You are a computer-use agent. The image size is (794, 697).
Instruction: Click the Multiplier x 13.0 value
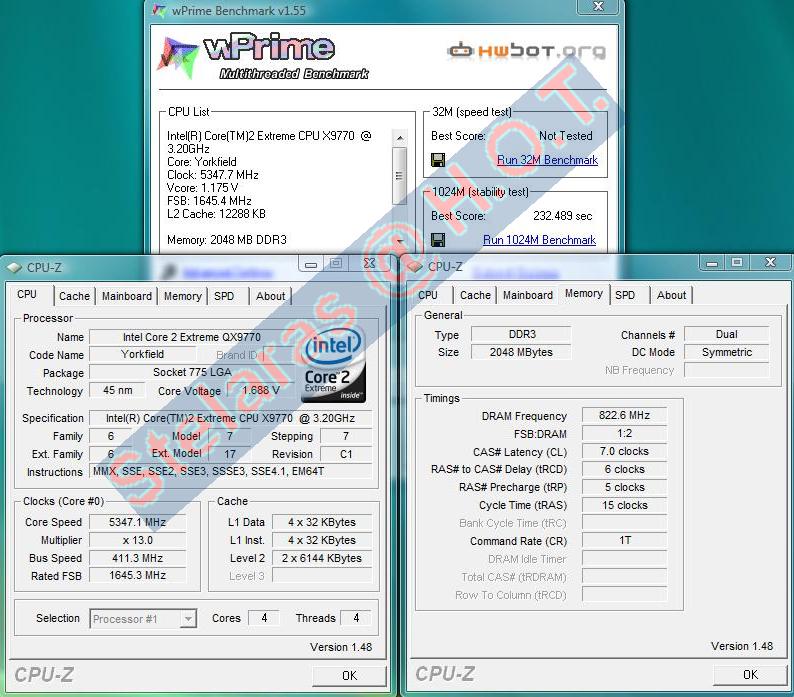[x=137, y=540]
